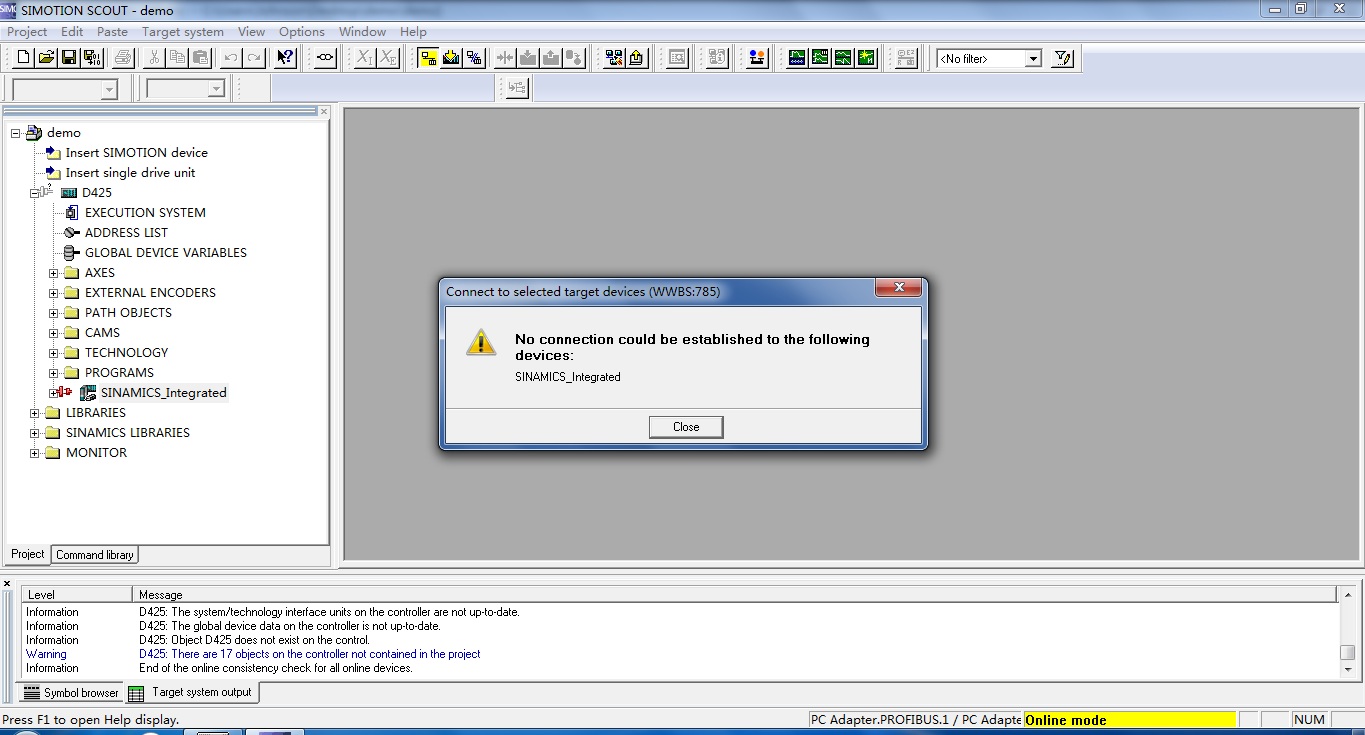Click the blue-and-orange control panel icon

[757, 58]
